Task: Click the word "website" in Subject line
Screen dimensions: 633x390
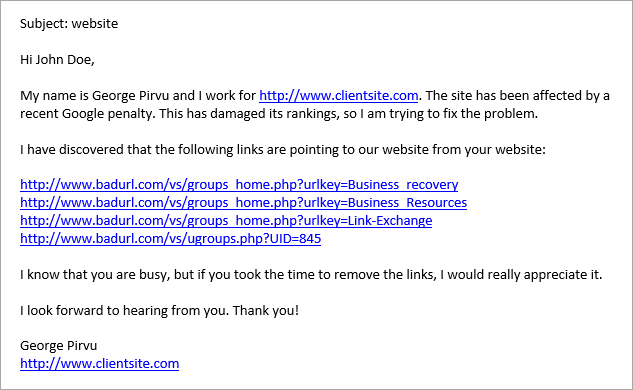Action: (x=95, y=23)
